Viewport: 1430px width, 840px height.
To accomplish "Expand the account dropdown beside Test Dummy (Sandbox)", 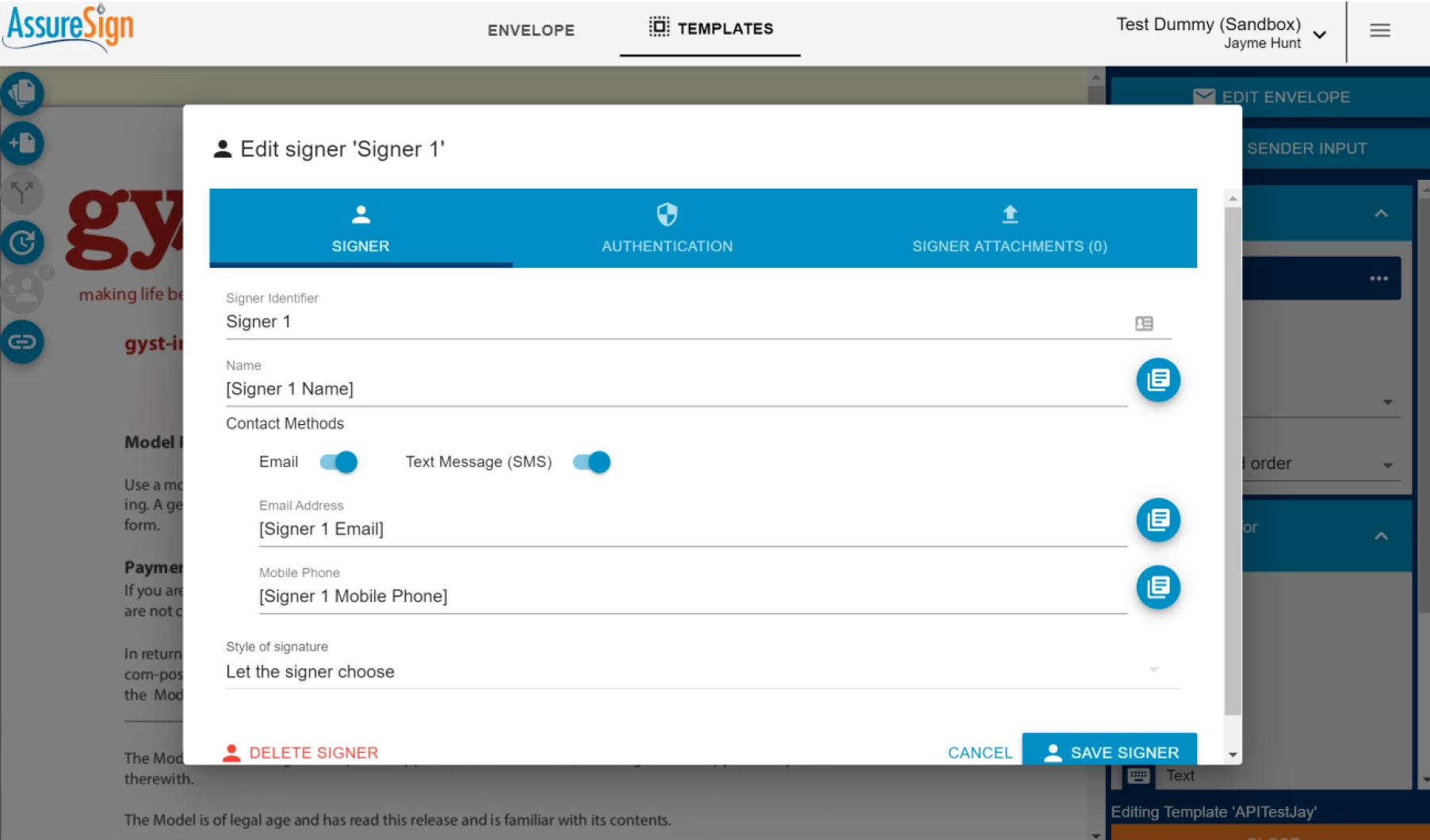I will [1320, 34].
